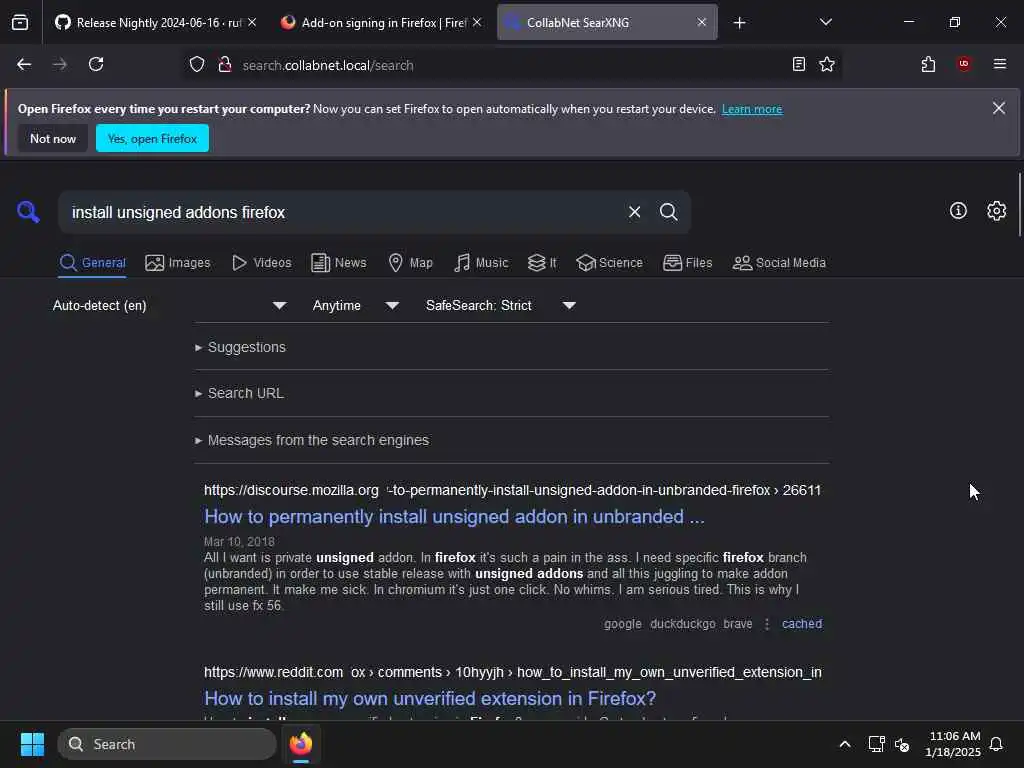
Task: Select the Images search category
Action: pyautogui.click(x=178, y=263)
